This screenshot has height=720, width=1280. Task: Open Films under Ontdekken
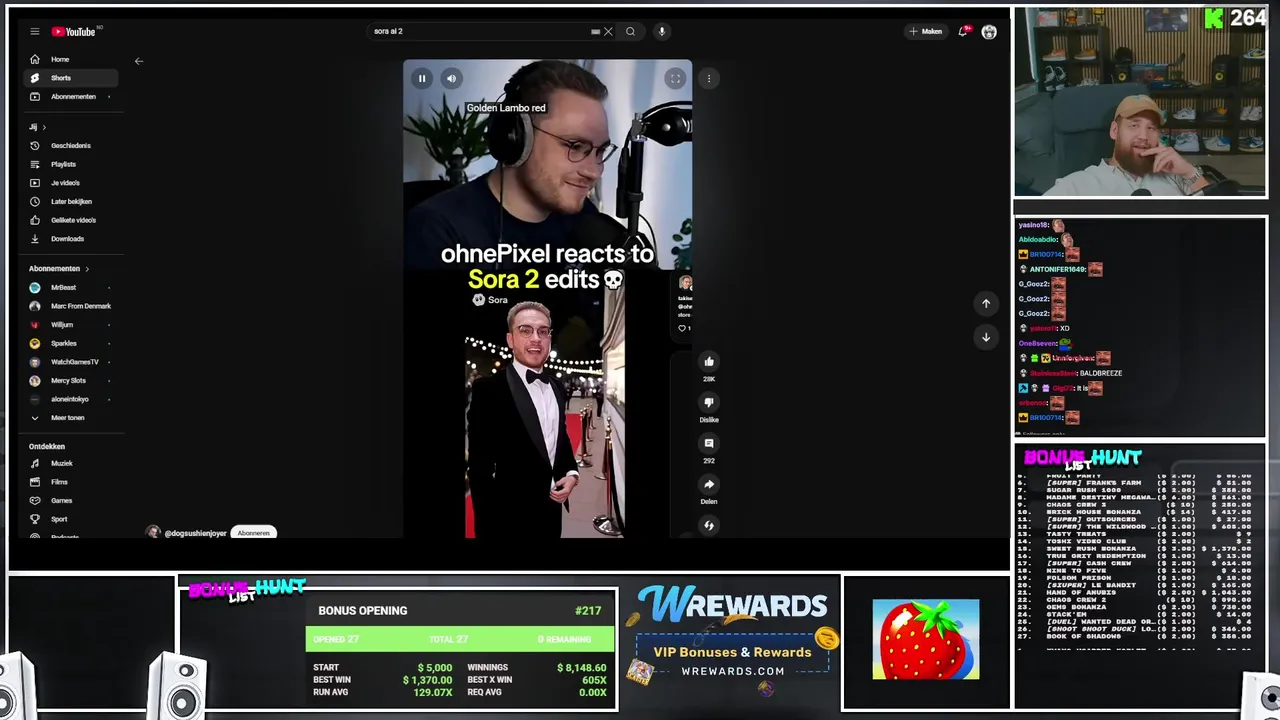(x=70, y=482)
